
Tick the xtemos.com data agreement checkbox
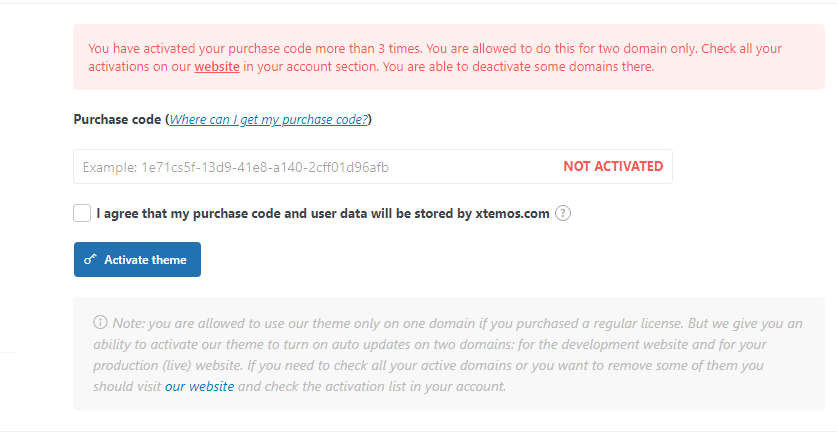pyautogui.click(x=82, y=213)
